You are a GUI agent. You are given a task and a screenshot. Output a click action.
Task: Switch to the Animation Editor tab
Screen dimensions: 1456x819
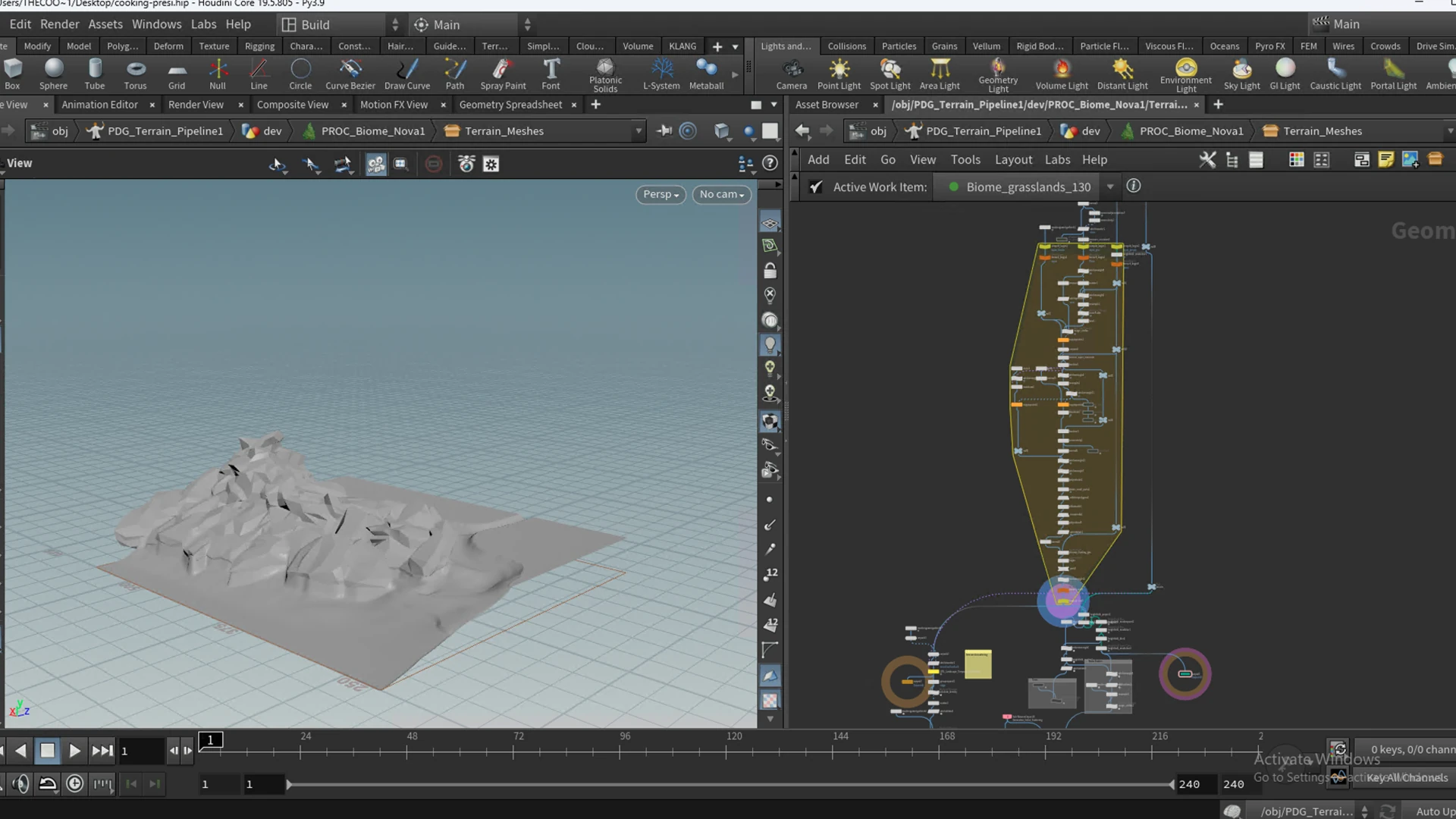99,105
